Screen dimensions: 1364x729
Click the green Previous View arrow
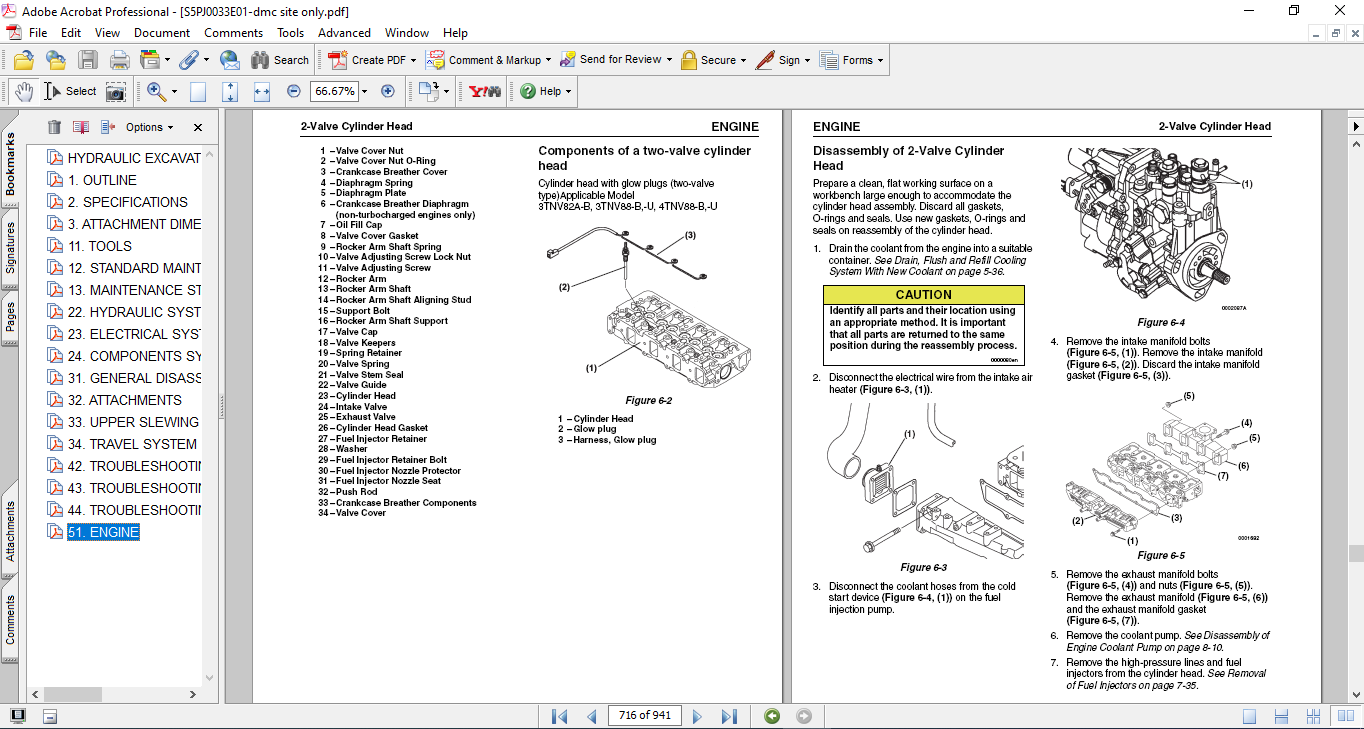(772, 716)
